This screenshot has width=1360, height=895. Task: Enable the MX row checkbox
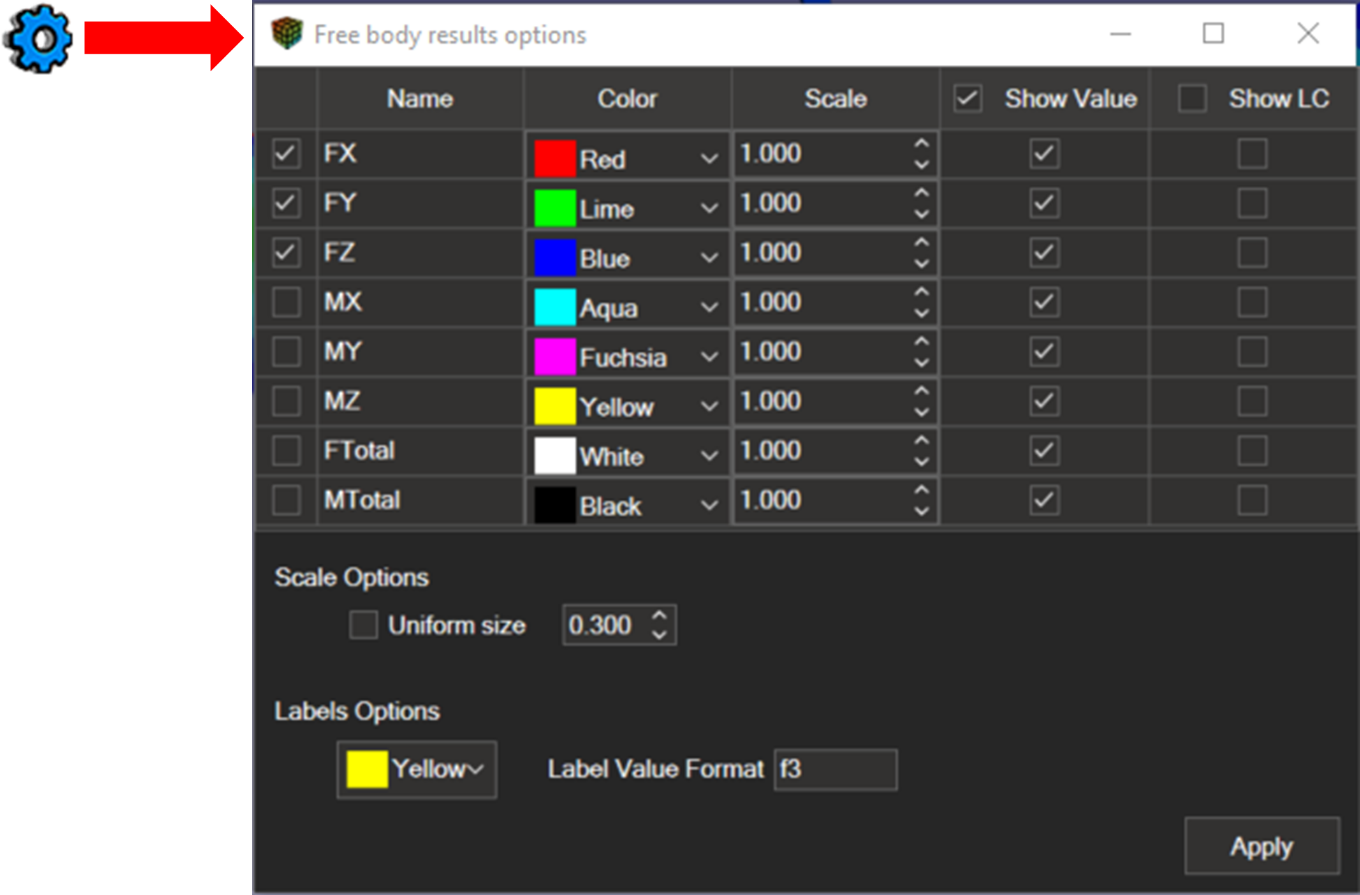coord(286,302)
